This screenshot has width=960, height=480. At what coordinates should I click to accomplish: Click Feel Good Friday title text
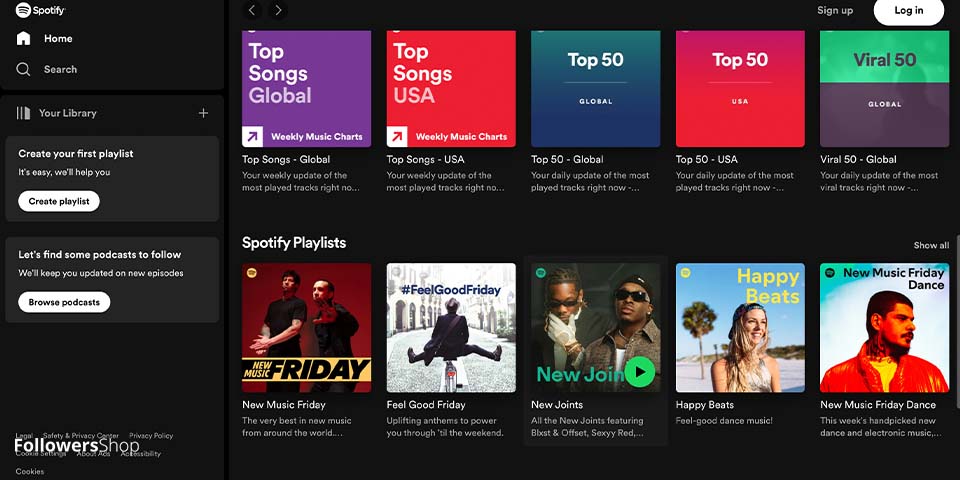(x=426, y=405)
